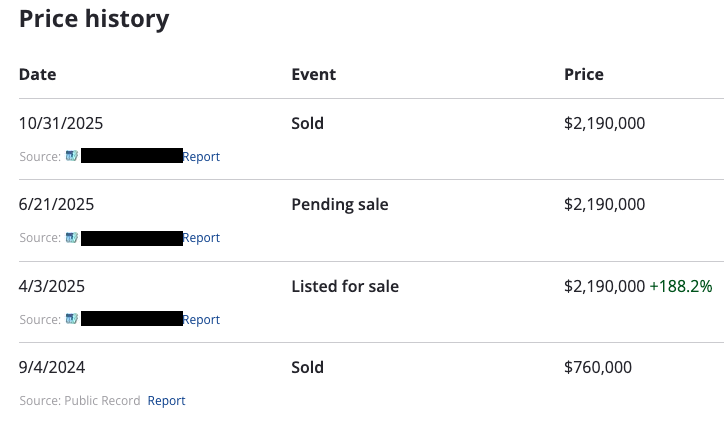Click the Date column header
The image size is (724, 428).
pos(38,74)
